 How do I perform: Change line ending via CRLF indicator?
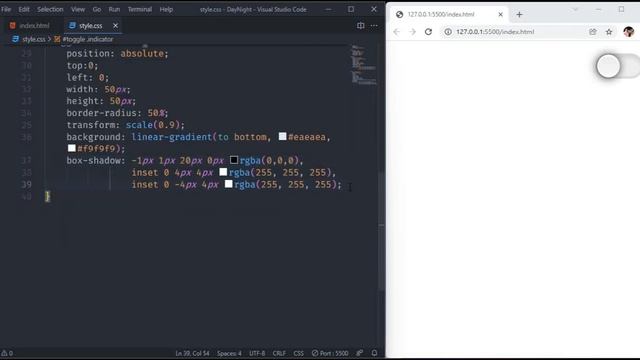pyautogui.click(x=279, y=353)
